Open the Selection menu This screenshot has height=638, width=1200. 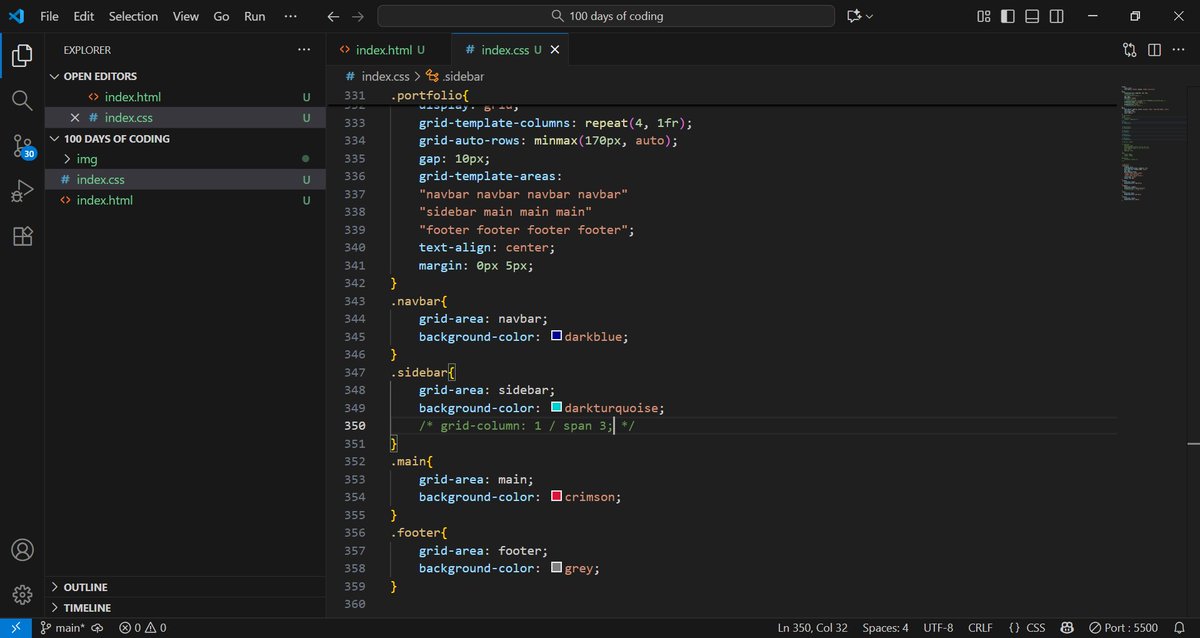(133, 16)
